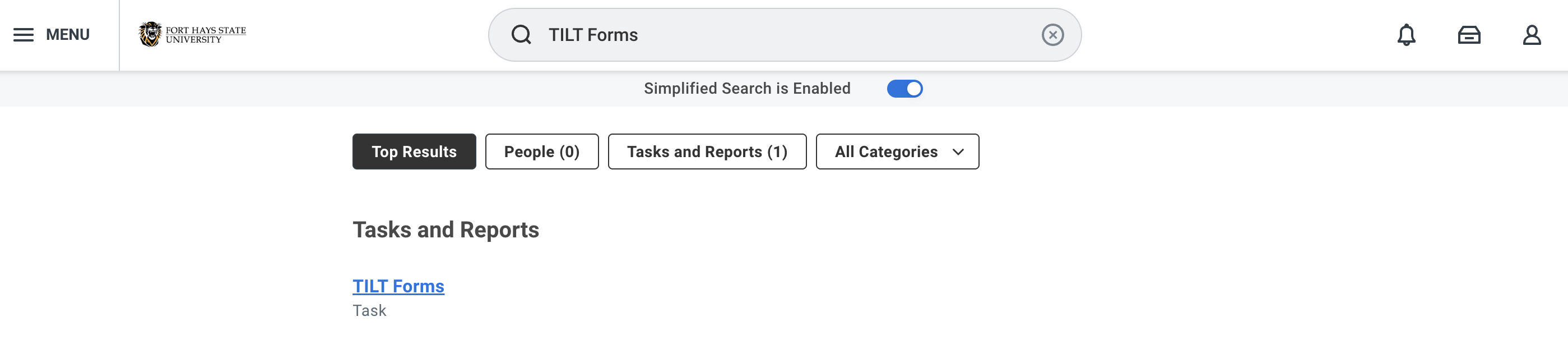Open the hamburger menu icon

[x=23, y=35]
